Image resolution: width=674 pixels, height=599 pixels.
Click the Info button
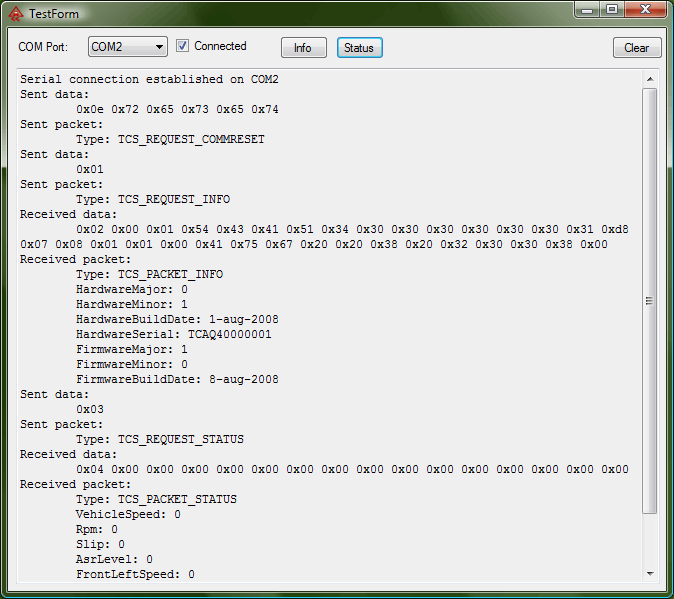[x=303, y=47]
